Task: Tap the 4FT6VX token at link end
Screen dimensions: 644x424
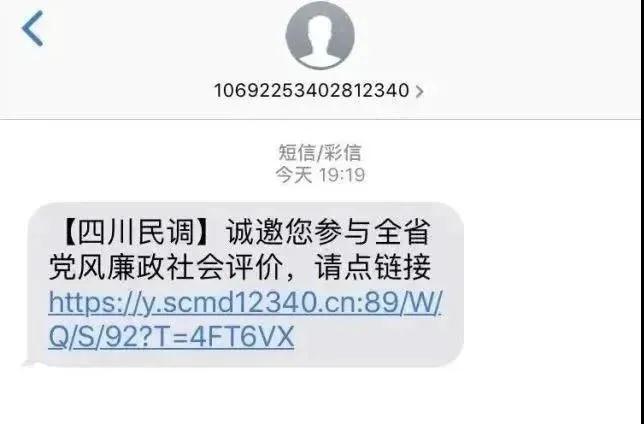Action: [242, 336]
